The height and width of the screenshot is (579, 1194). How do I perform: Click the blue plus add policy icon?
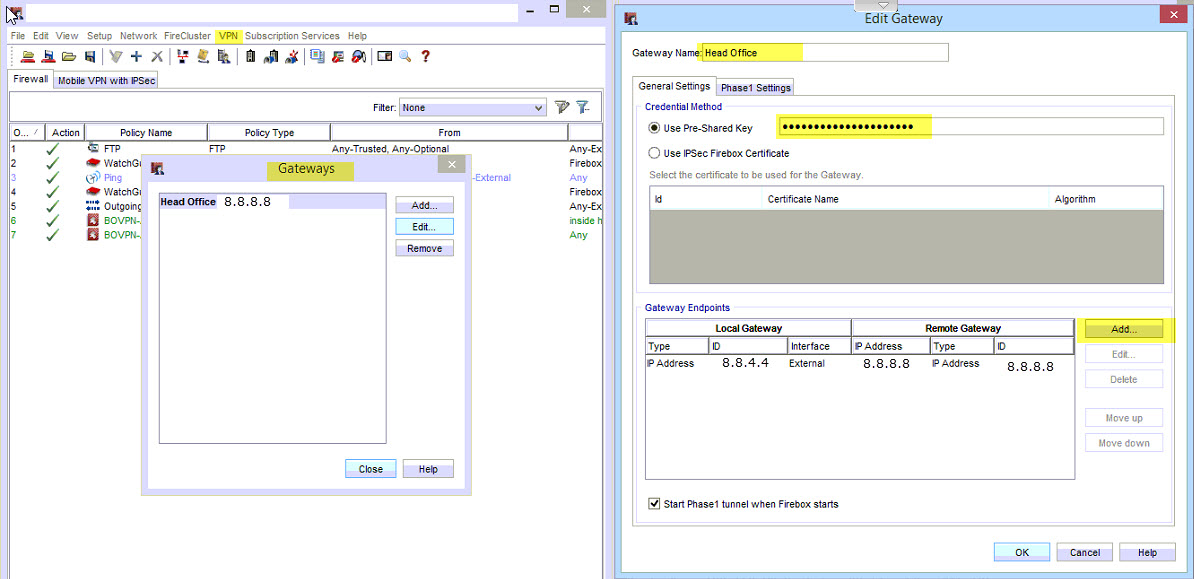pos(137,56)
